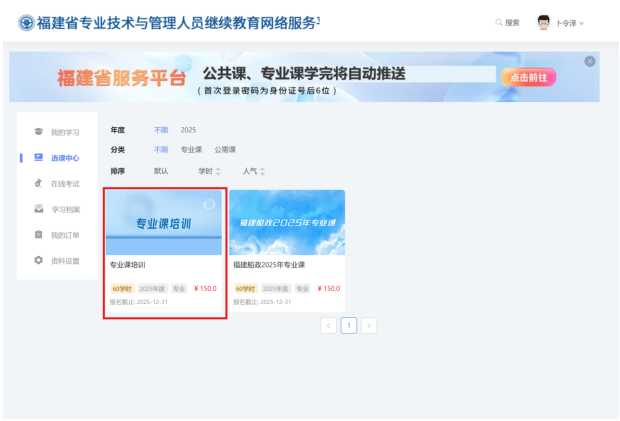The image size is (620, 421).
Task: Open 我的学习 menu item
Action: 65,132
